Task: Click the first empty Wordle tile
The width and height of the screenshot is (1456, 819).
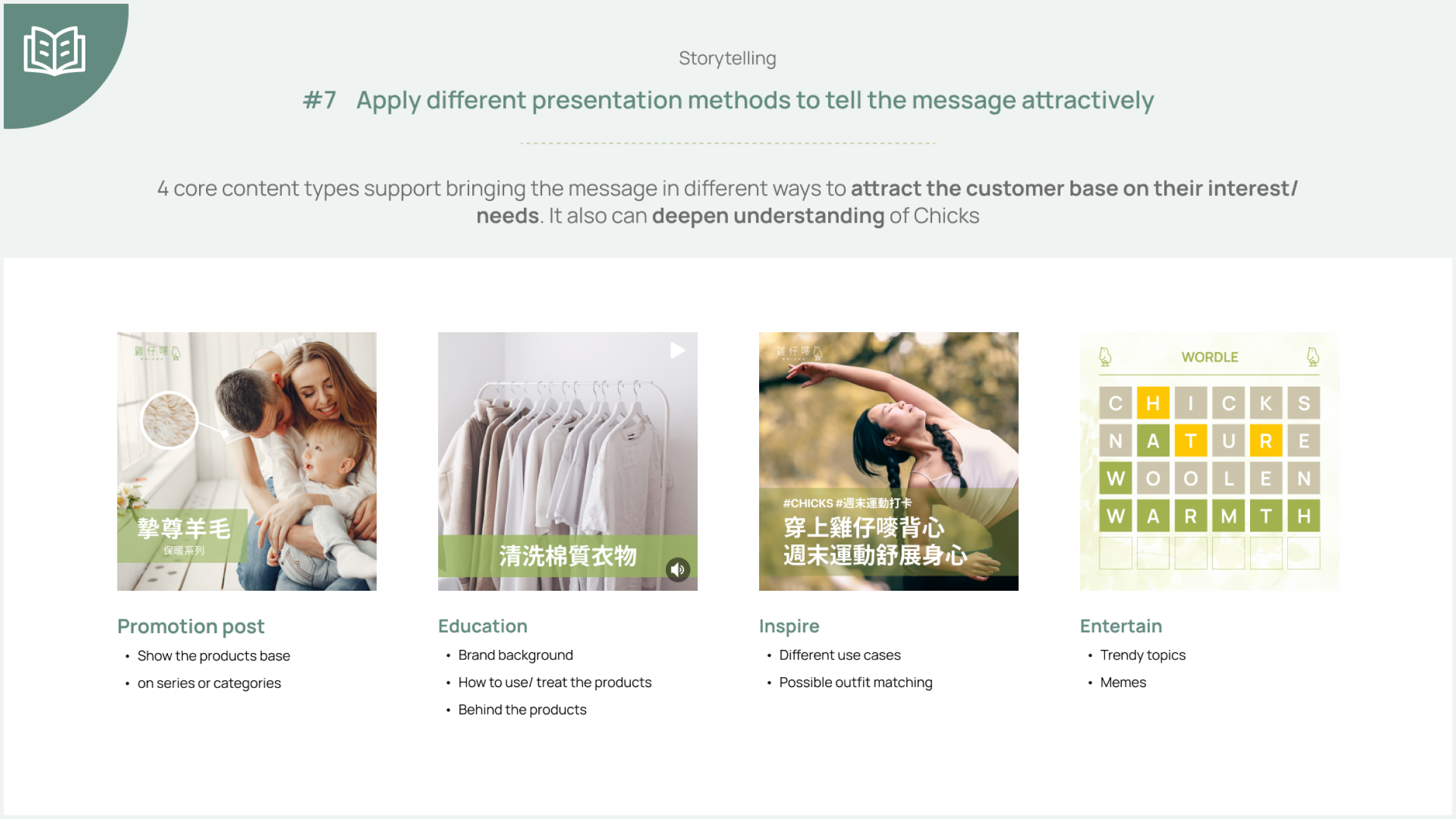Action: click(1115, 553)
